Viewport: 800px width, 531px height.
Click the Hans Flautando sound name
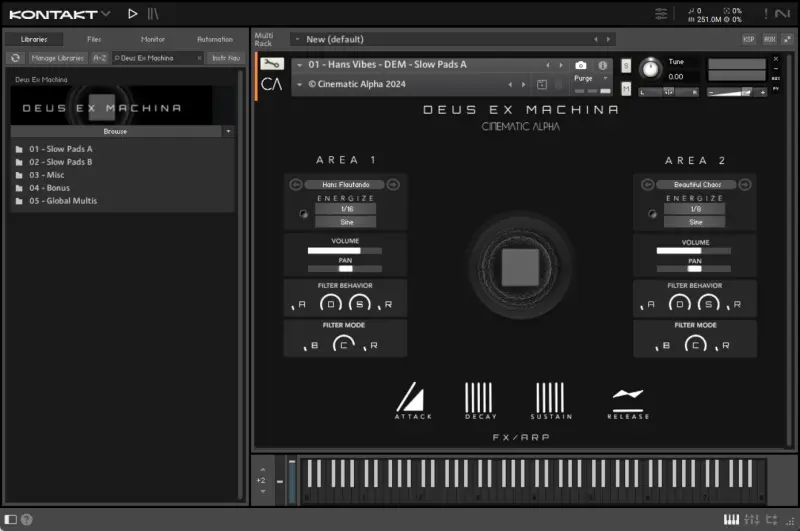click(345, 185)
